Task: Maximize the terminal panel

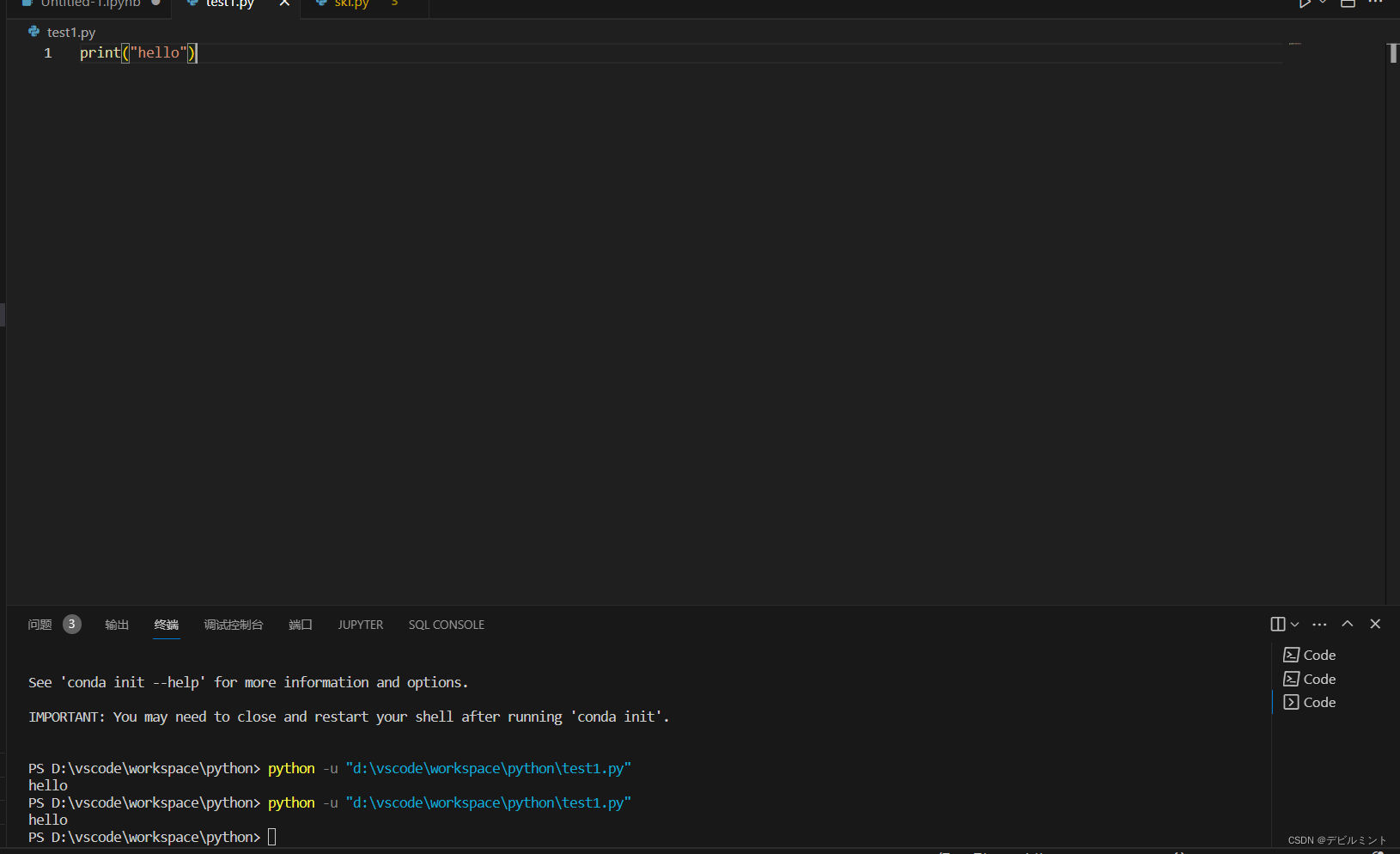Action: click(x=1347, y=624)
